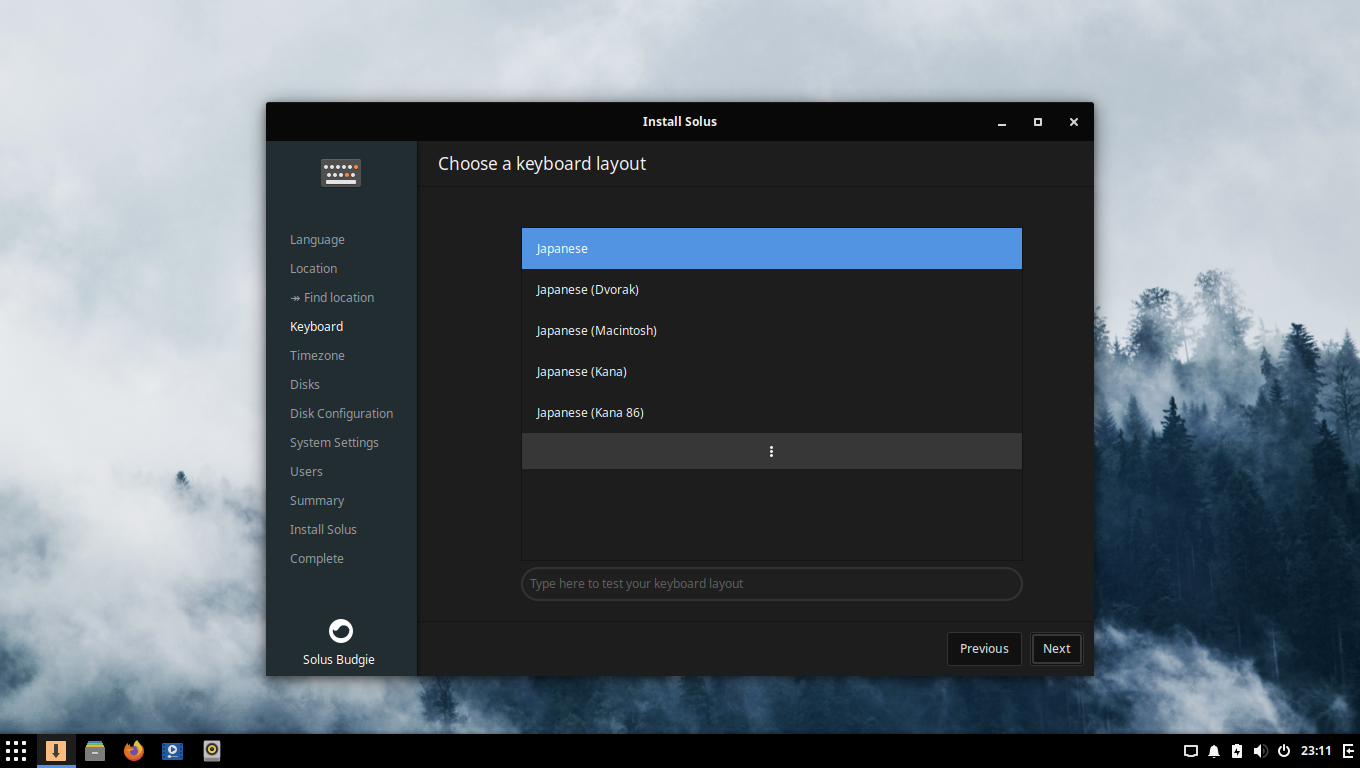Select the Japanese (Kana) layout

point(772,371)
